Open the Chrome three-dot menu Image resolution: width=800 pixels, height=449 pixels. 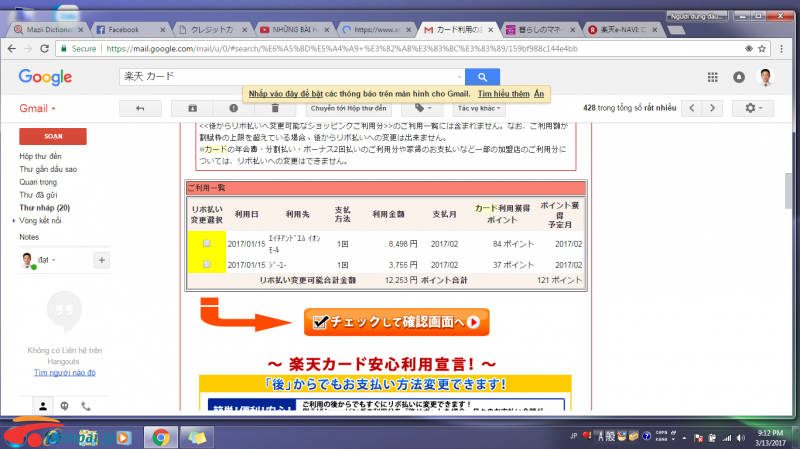(782, 49)
